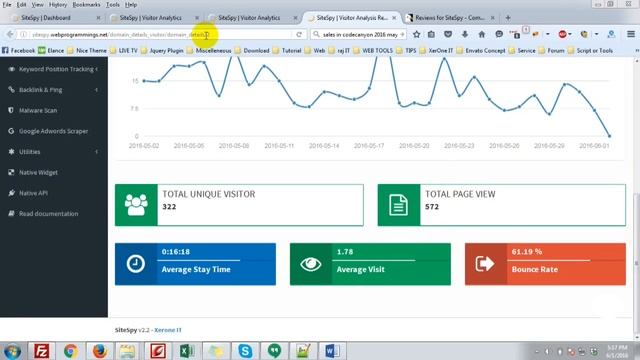This screenshot has width=640, height=360.
Task: Open Facebook bookmark
Action: point(18,51)
